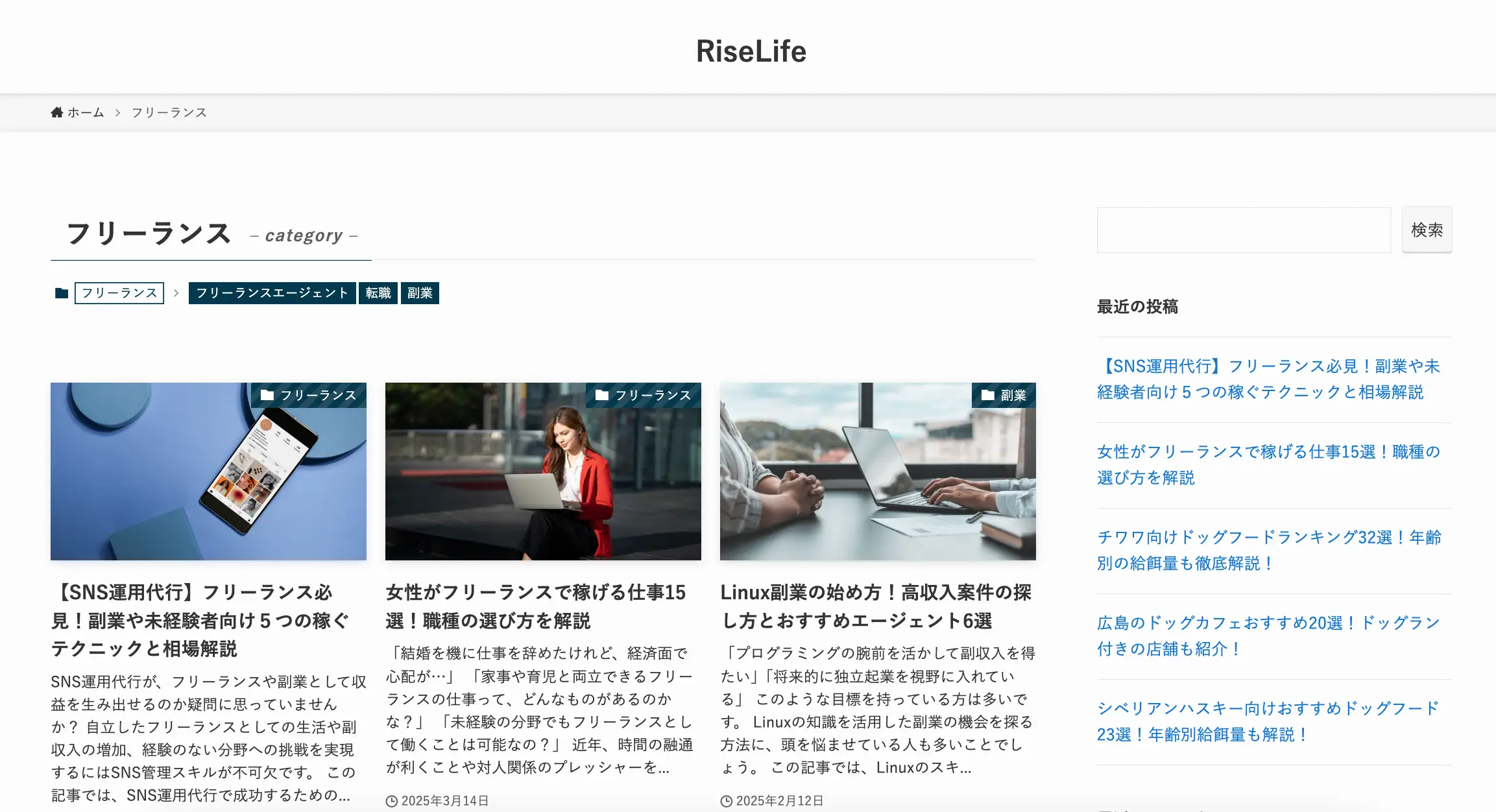Select the 副業 subcategory tag
Image resolution: width=1496 pixels, height=812 pixels.
pos(420,293)
